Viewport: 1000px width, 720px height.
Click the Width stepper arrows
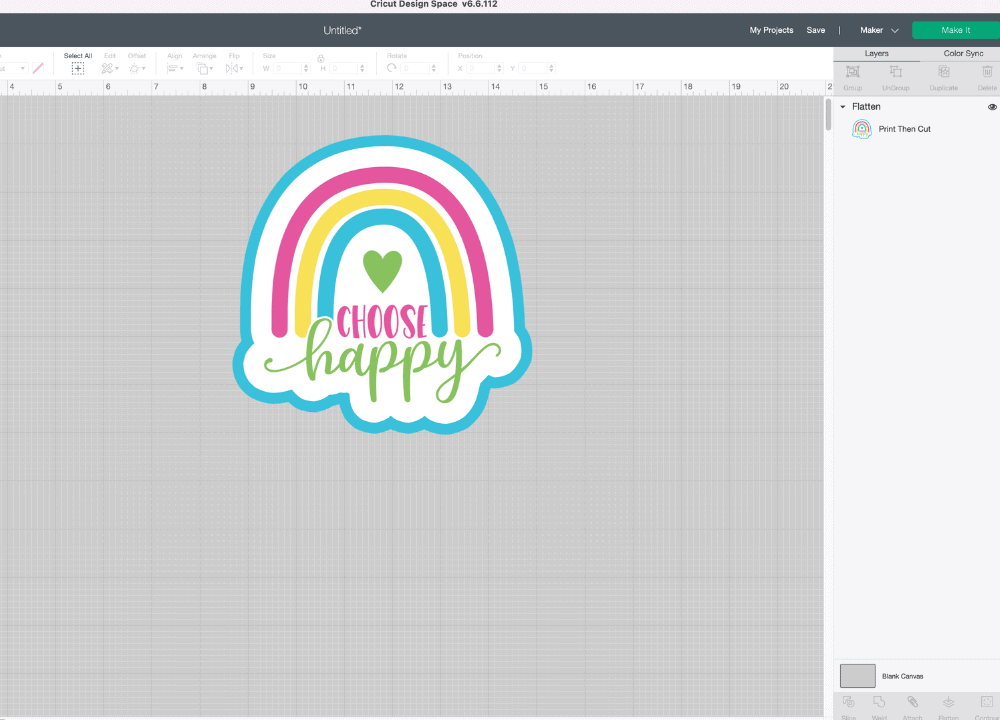(306, 68)
